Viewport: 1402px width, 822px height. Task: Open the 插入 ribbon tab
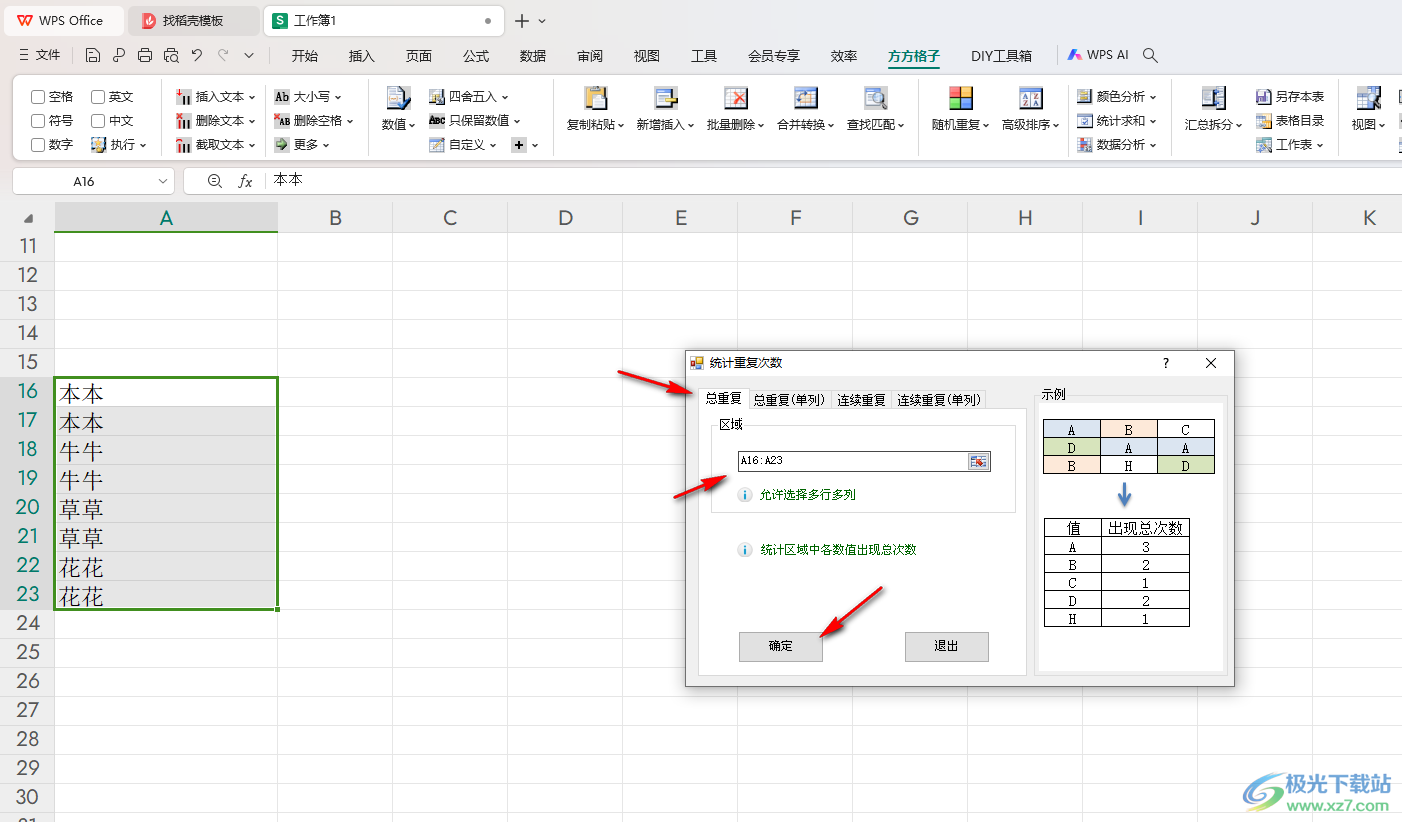[362, 56]
